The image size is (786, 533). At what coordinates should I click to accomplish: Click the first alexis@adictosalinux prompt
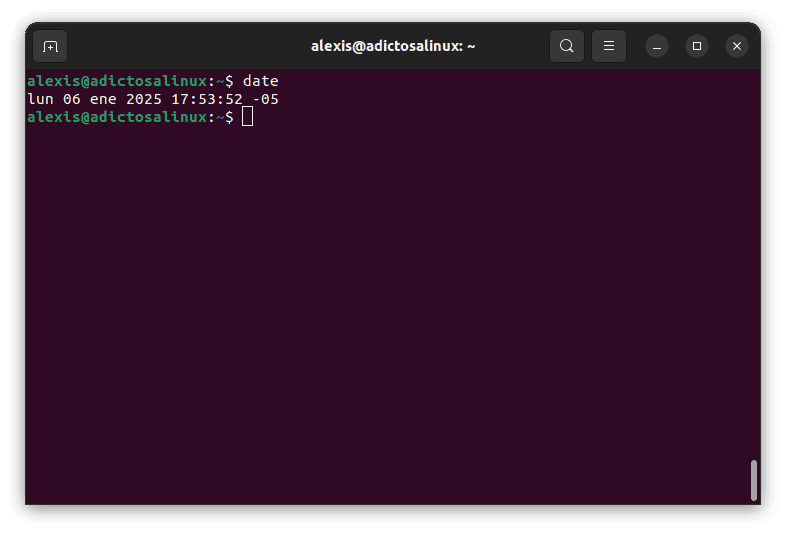click(x=118, y=80)
